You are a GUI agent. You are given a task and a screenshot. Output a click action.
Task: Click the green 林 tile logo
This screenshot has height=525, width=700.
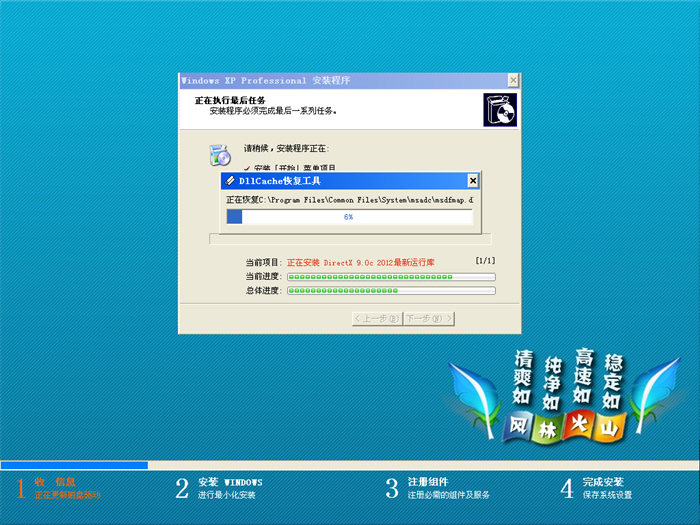click(548, 430)
